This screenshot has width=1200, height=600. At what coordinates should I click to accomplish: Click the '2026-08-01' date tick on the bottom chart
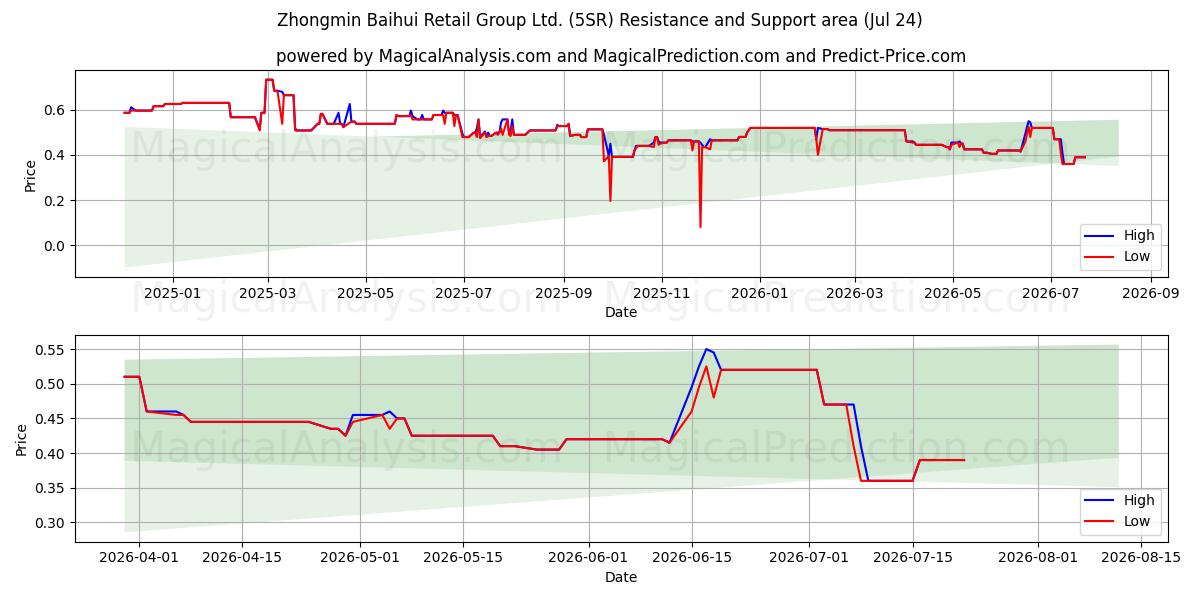tap(1039, 558)
